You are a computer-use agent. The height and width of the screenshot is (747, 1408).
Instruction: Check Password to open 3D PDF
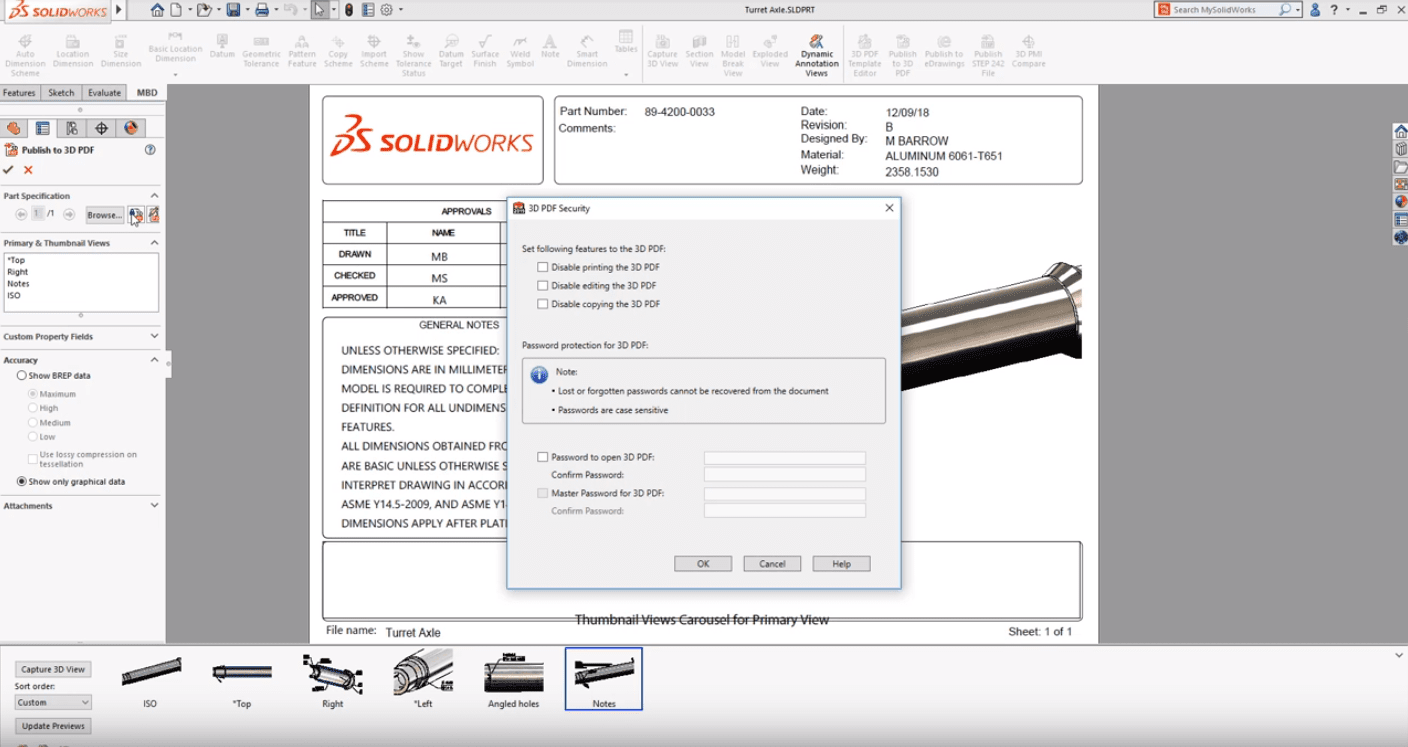point(543,457)
